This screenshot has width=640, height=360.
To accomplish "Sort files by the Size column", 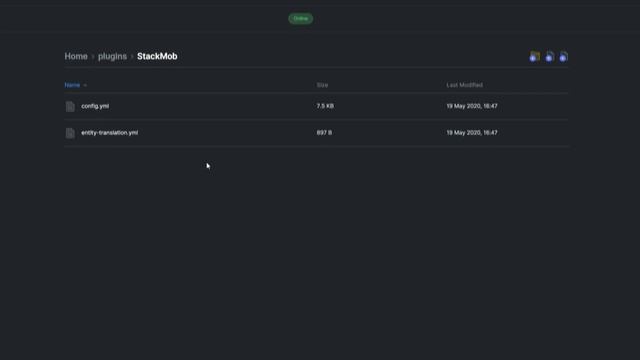I will (x=322, y=85).
